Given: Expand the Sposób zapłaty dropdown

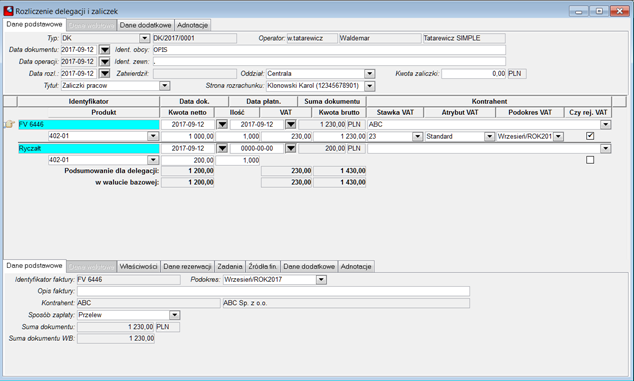Looking at the screenshot, I should [x=174, y=315].
